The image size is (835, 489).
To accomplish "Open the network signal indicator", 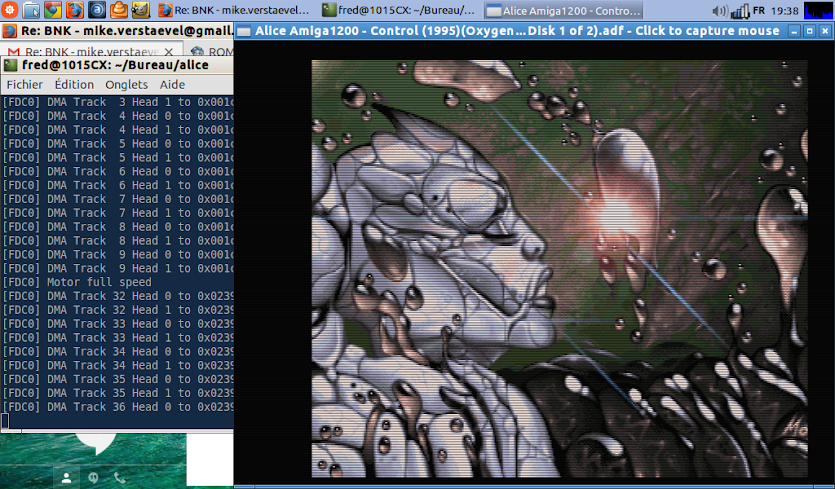I will 740,10.
